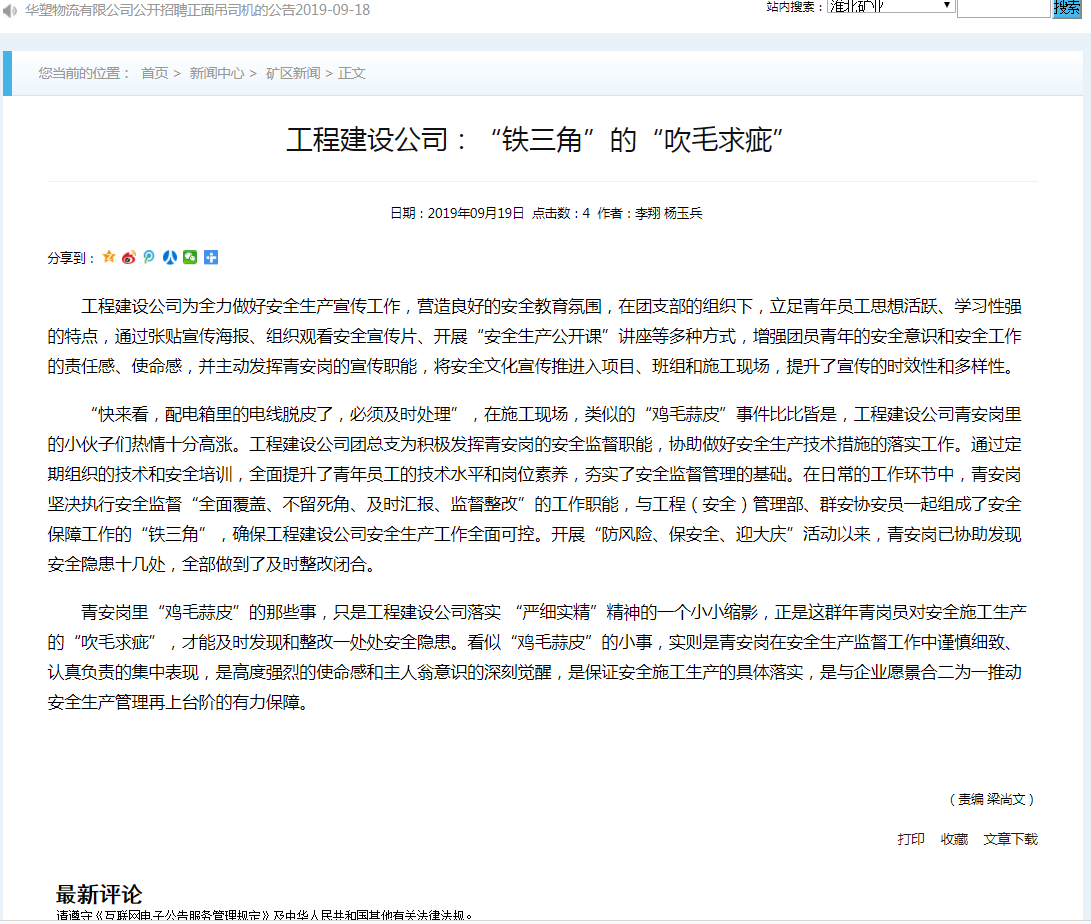Share article via WeChat icon

pyautogui.click(x=190, y=258)
